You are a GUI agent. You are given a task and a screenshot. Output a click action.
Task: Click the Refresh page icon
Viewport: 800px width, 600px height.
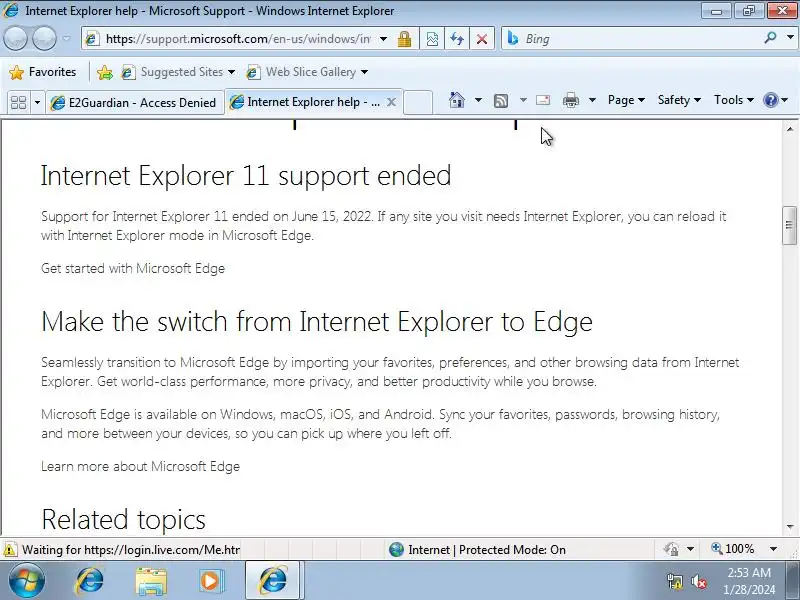tap(457, 39)
